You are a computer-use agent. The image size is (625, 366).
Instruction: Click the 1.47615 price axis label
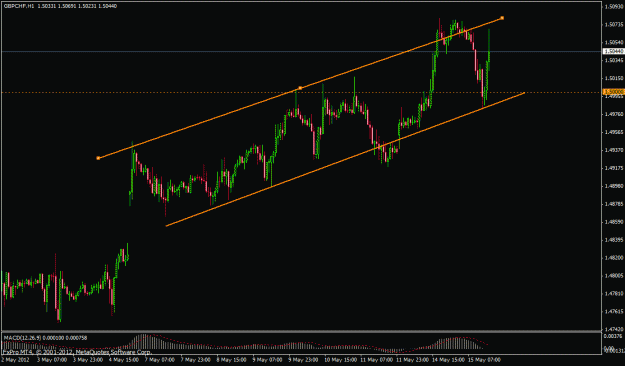tap(614, 311)
